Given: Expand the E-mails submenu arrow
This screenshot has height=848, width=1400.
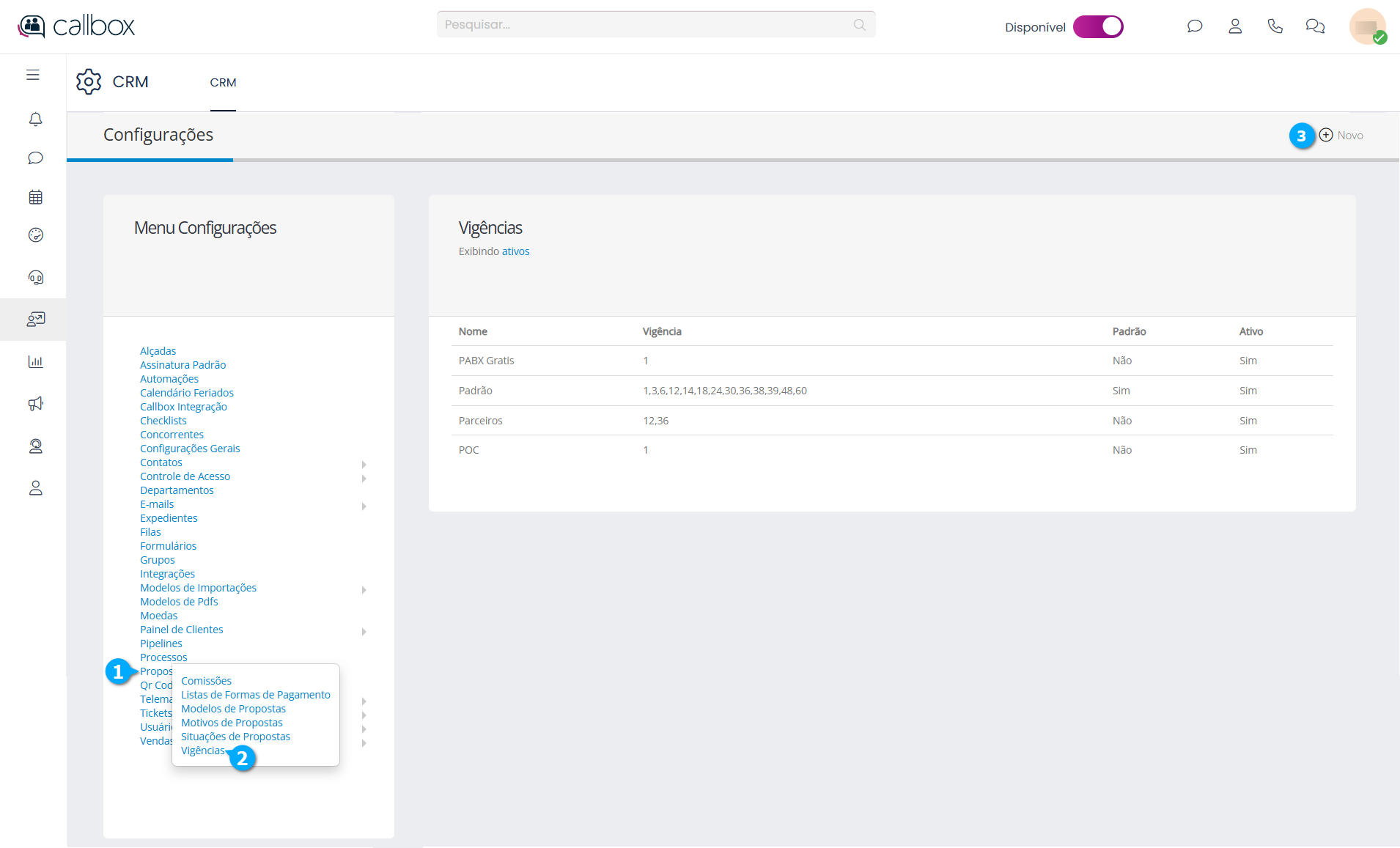Looking at the screenshot, I should tap(364, 506).
